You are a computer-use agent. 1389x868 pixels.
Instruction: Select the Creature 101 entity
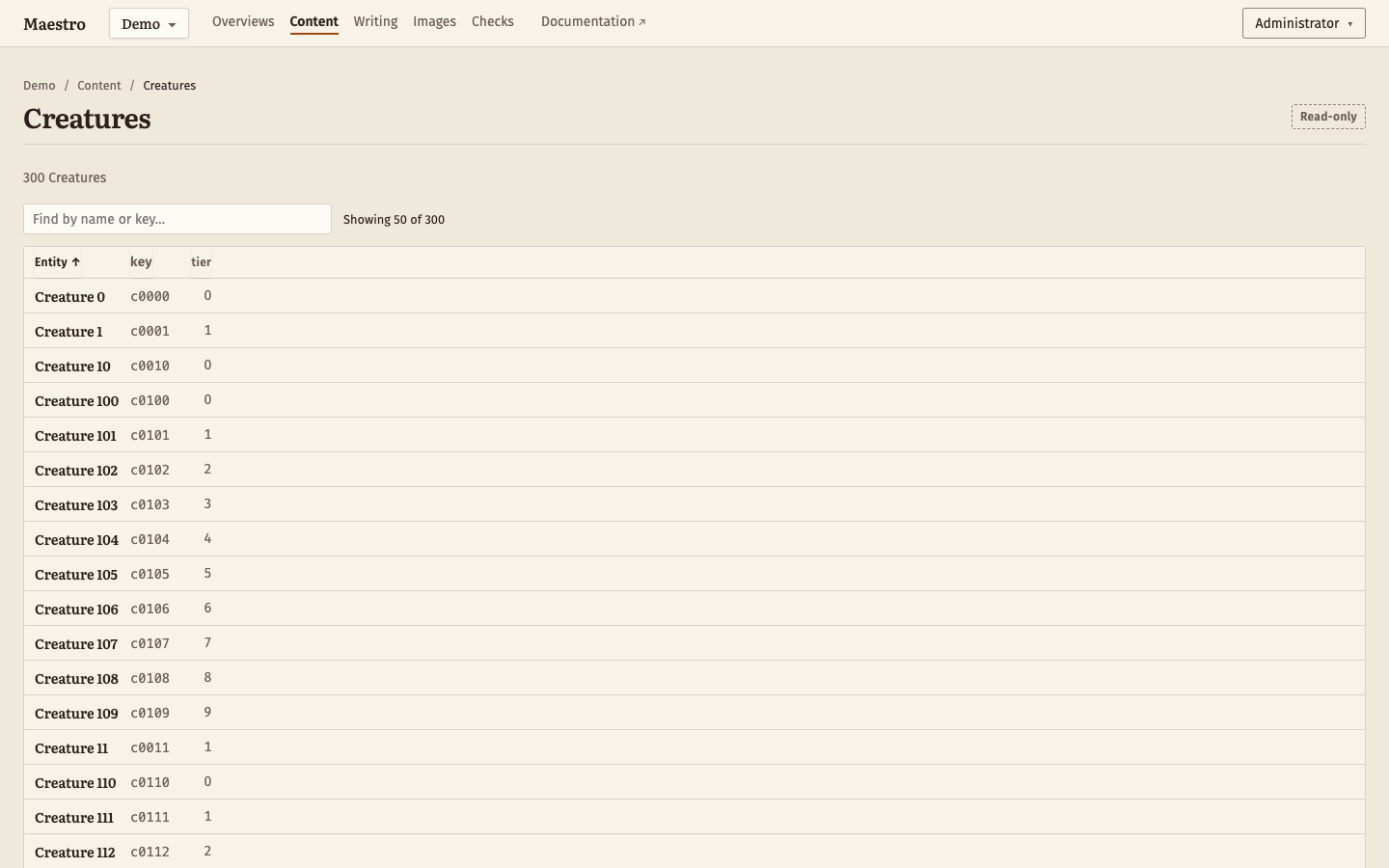(75, 436)
